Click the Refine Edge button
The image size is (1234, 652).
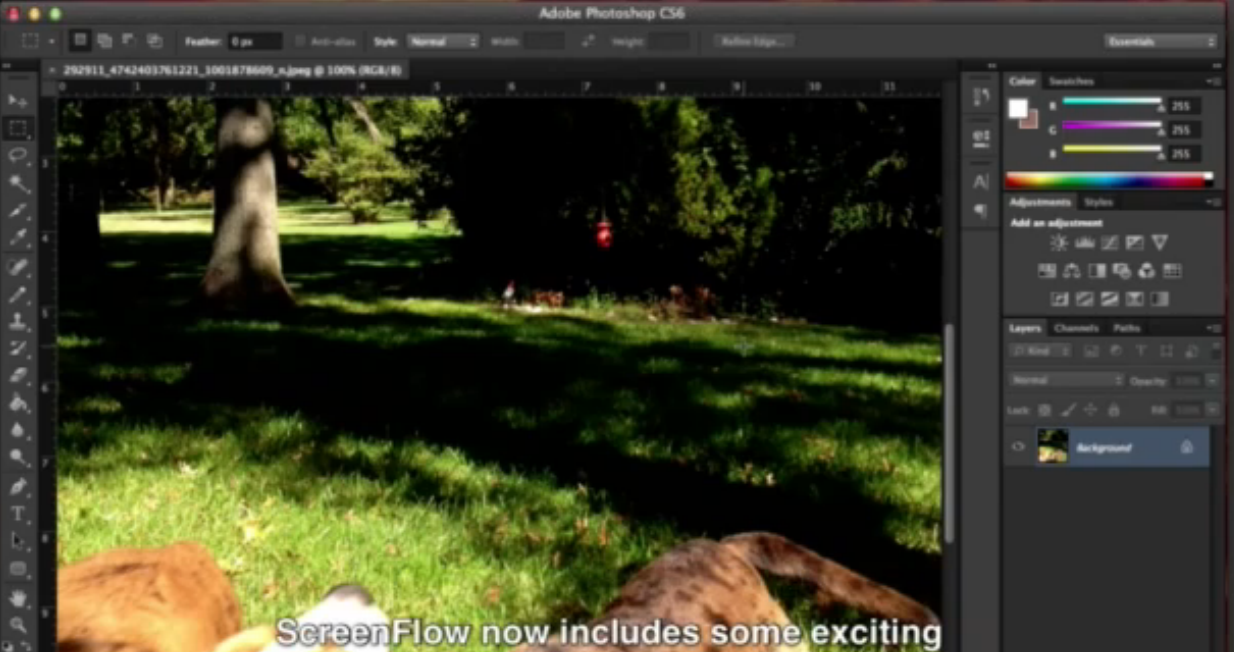[754, 41]
